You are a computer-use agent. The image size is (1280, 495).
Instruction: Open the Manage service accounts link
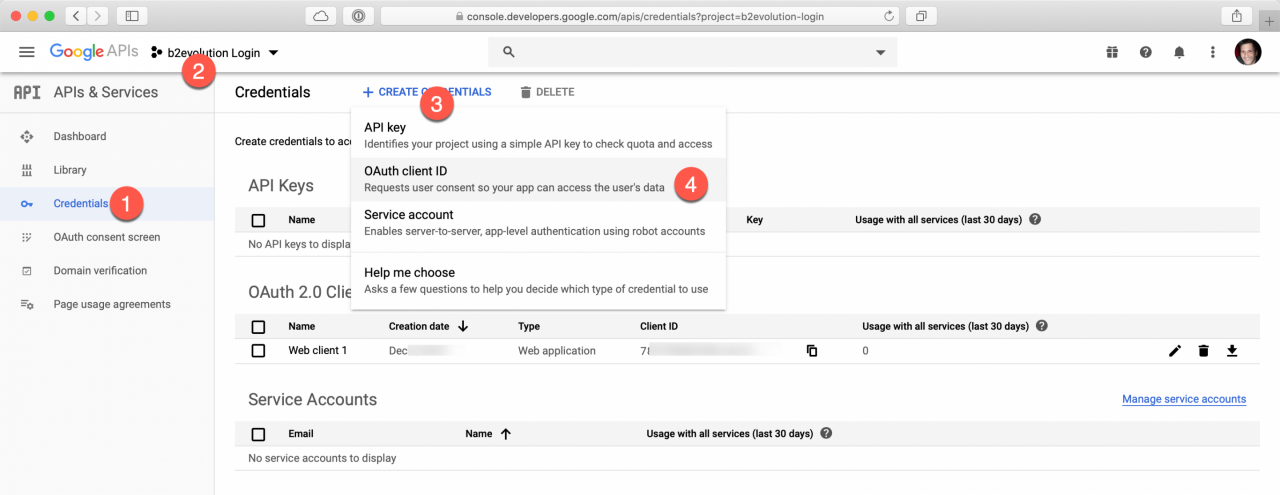pyautogui.click(x=1184, y=399)
